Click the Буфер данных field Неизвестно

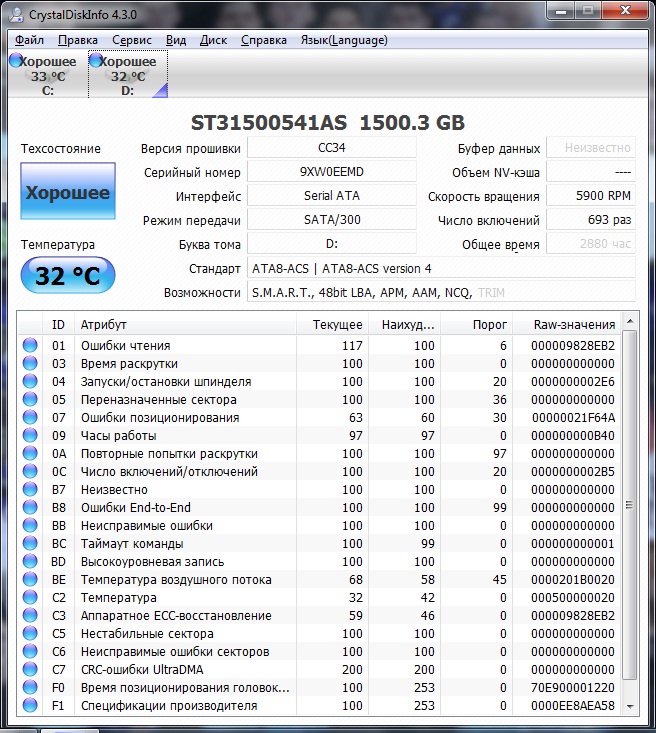pos(591,148)
